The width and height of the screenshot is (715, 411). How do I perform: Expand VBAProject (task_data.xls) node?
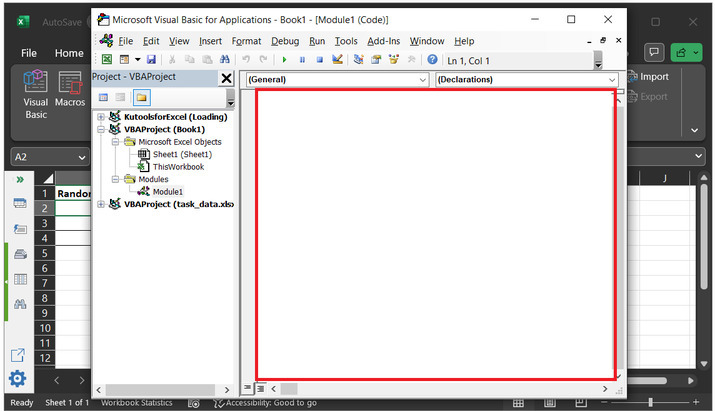coord(101,204)
